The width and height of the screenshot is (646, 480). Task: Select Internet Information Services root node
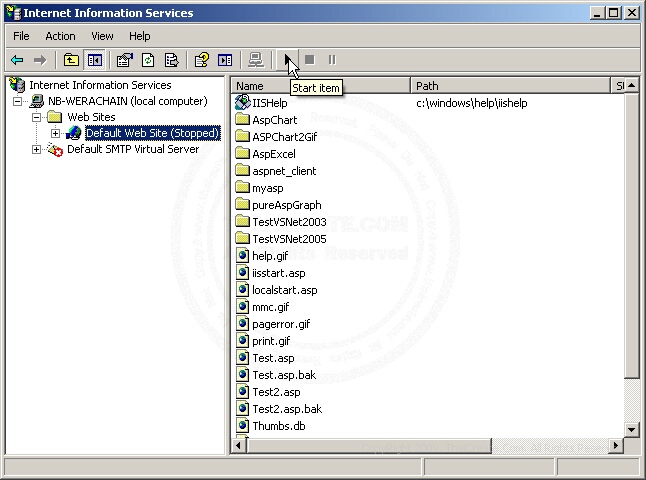[x=100, y=85]
